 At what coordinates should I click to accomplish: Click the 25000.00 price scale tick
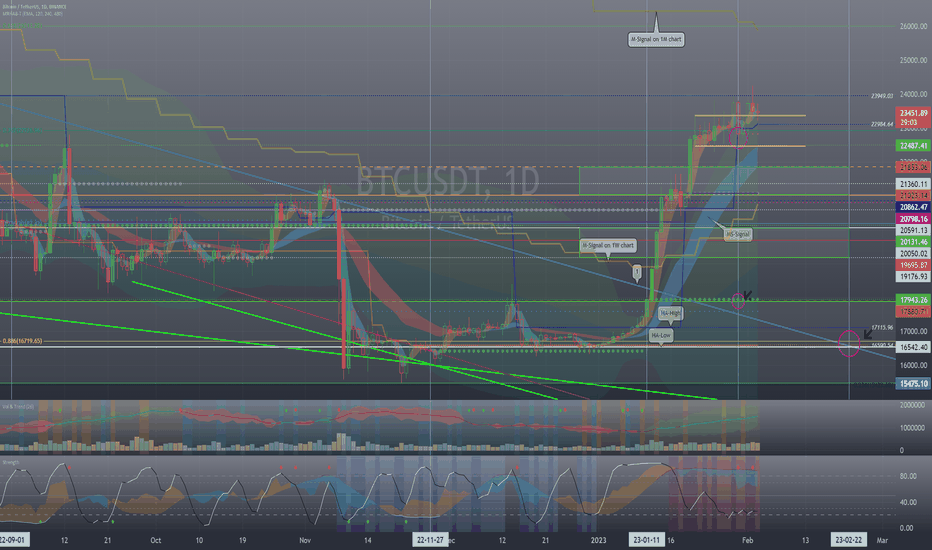[914, 60]
